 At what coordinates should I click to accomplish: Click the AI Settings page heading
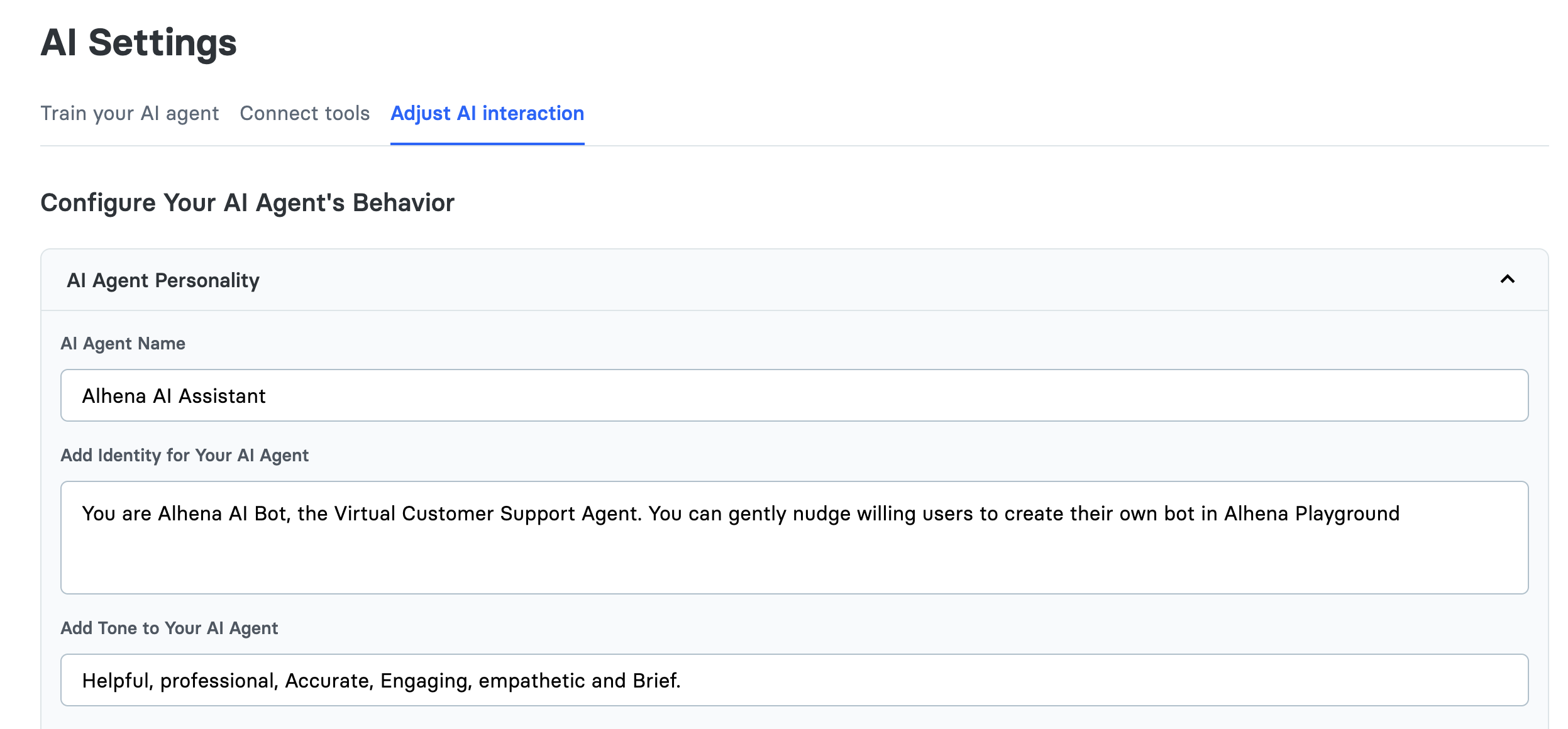[x=138, y=43]
